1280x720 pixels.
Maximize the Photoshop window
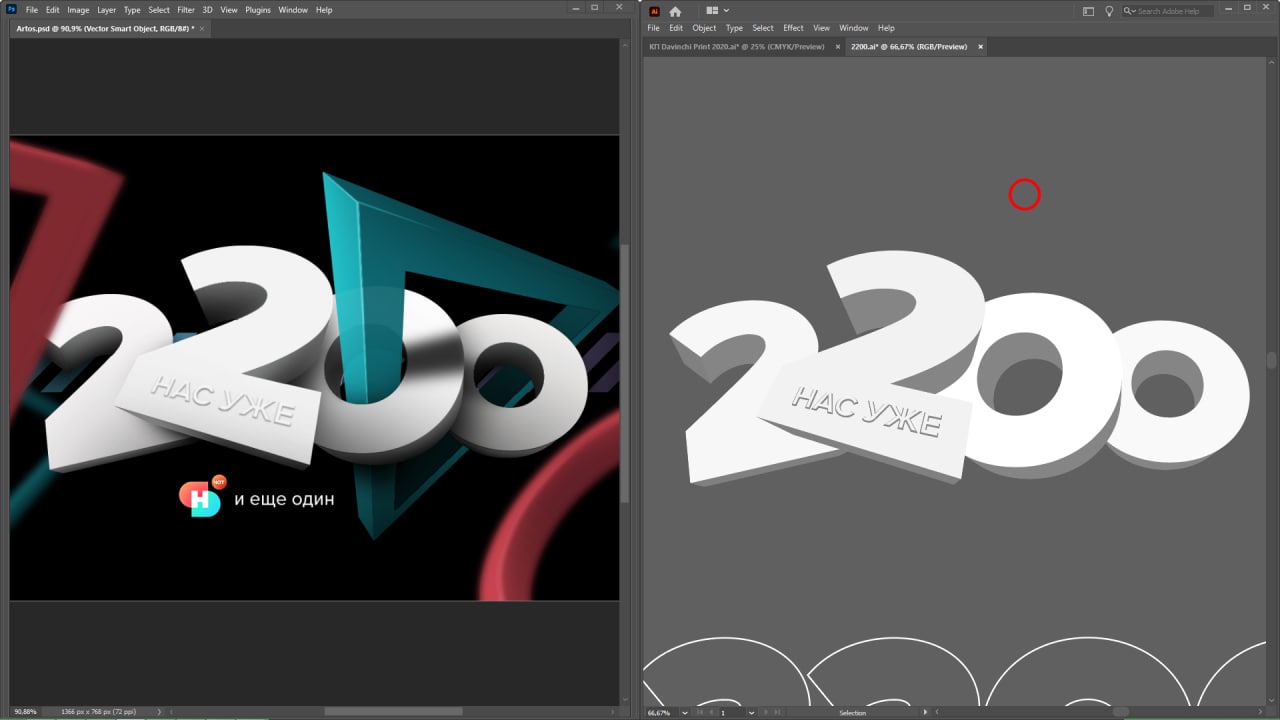[595, 7]
